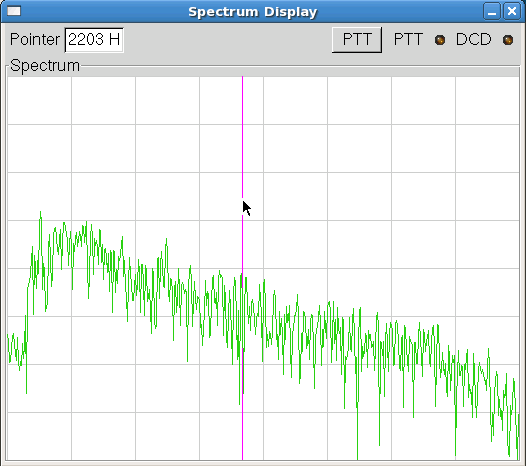526x466 pixels.
Task: Click the PTT button
Action: click(x=357, y=40)
